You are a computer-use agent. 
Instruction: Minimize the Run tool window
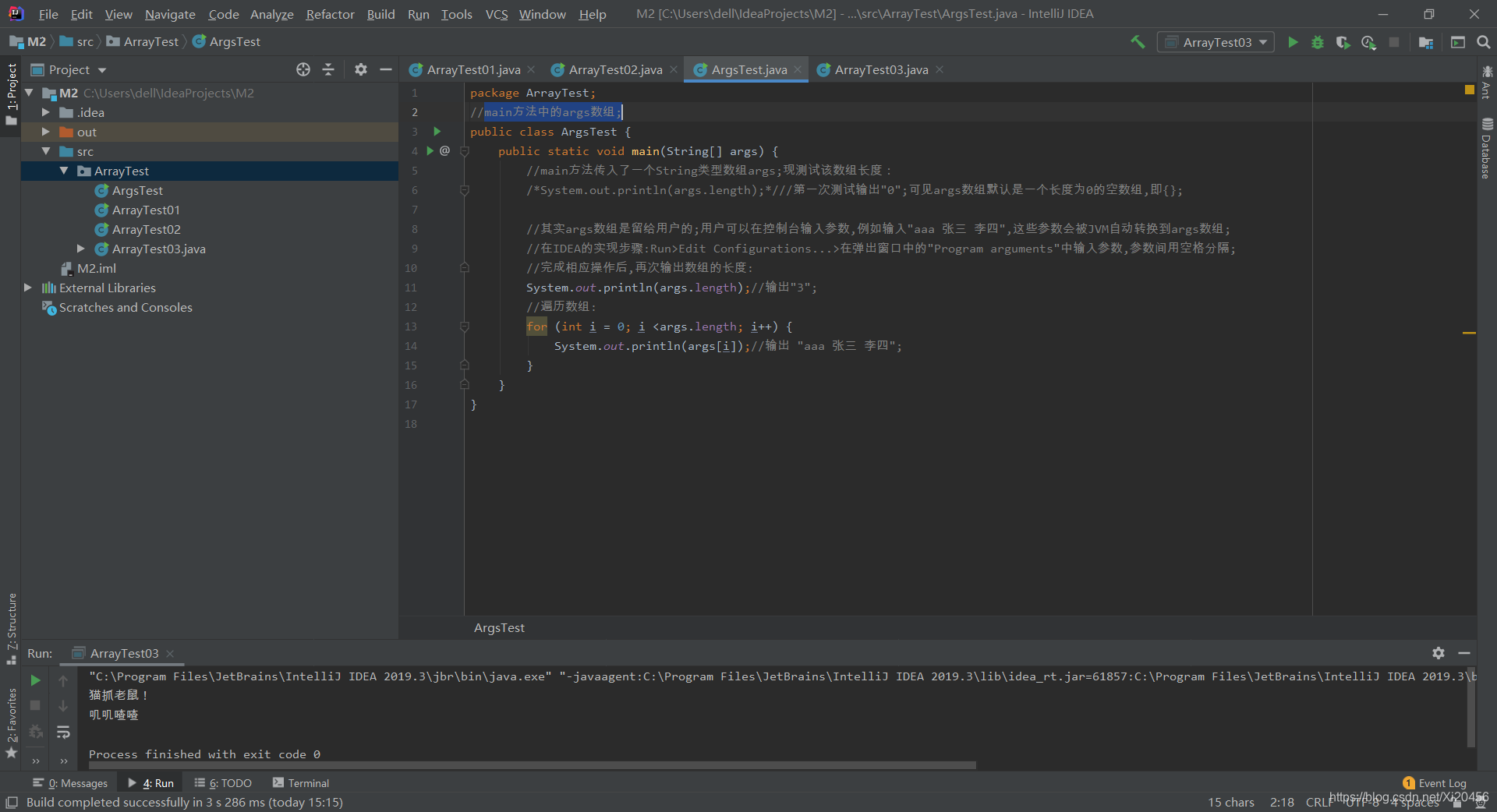[1464, 653]
